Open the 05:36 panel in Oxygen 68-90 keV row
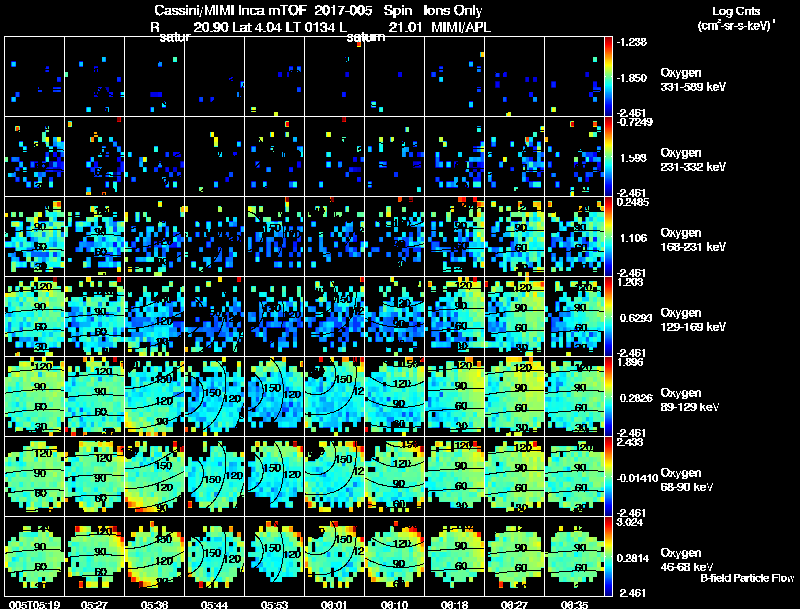The width and height of the screenshot is (800, 609). point(155,476)
